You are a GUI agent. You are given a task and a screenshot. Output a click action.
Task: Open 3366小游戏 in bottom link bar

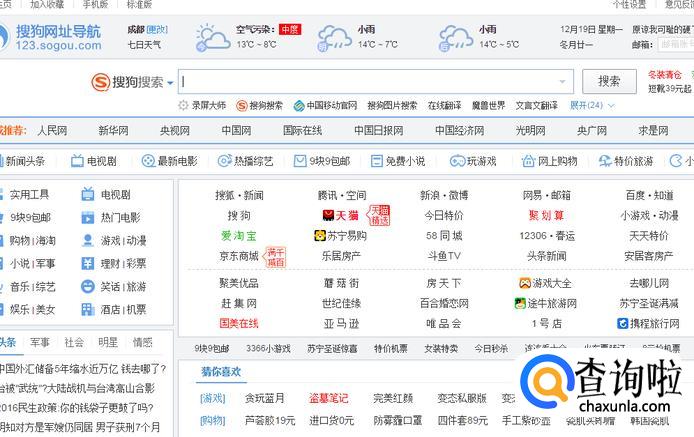click(268, 349)
